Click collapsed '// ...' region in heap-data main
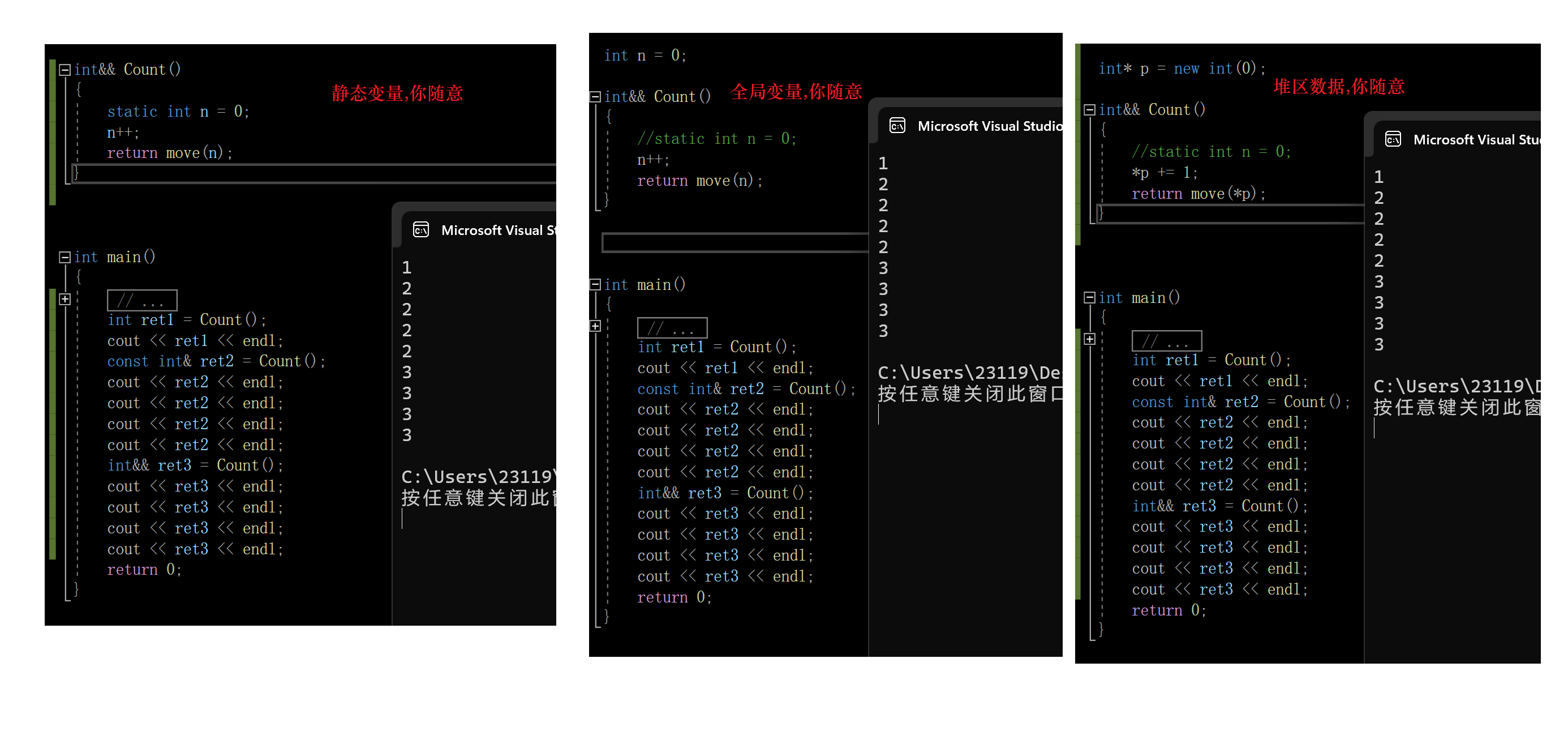 [1166, 340]
